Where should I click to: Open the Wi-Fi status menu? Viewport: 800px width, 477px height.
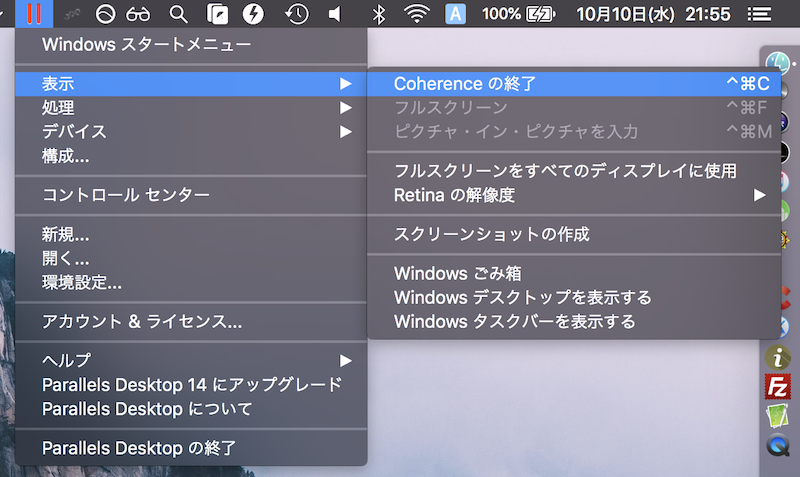416,14
